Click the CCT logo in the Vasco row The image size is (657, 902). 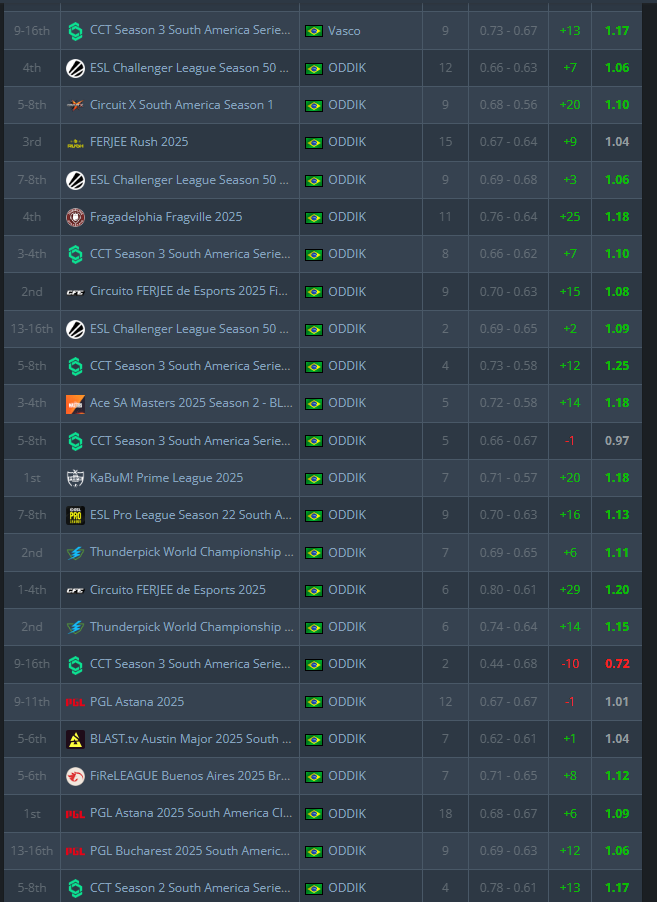(75, 31)
